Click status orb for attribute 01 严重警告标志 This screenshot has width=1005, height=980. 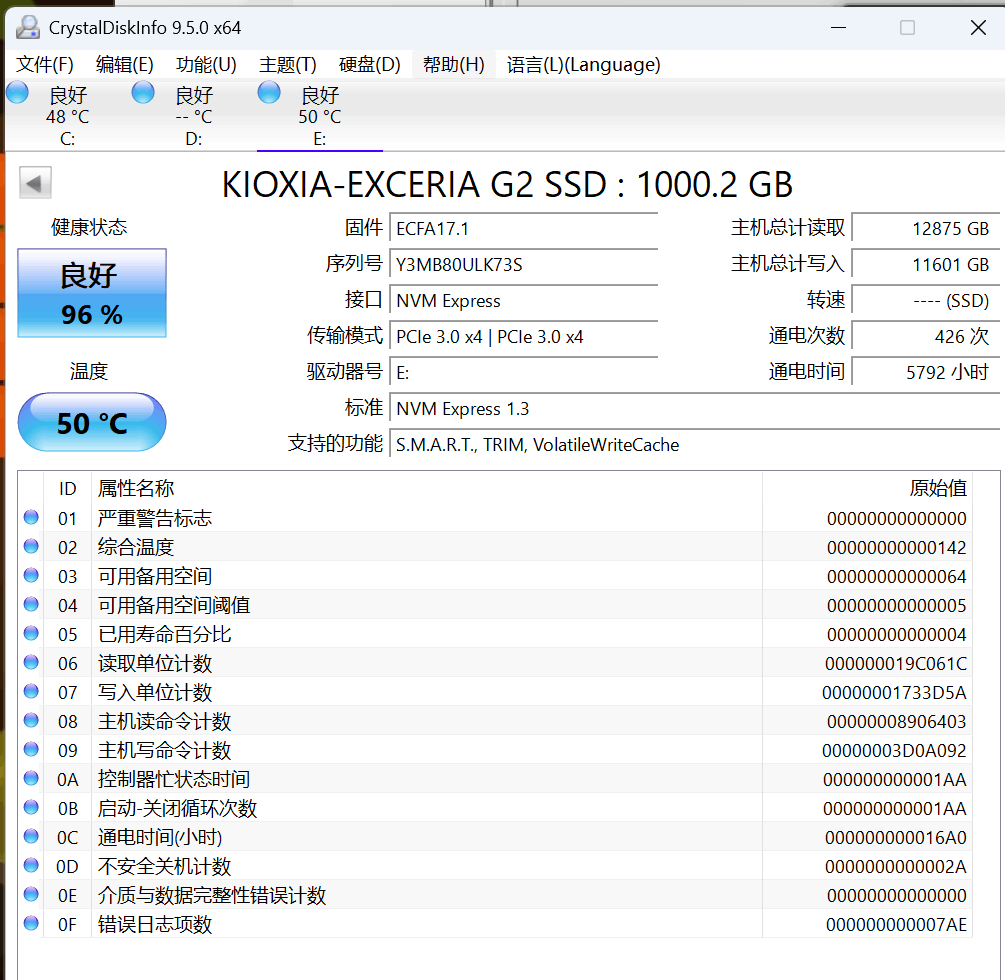tap(31, 517)
